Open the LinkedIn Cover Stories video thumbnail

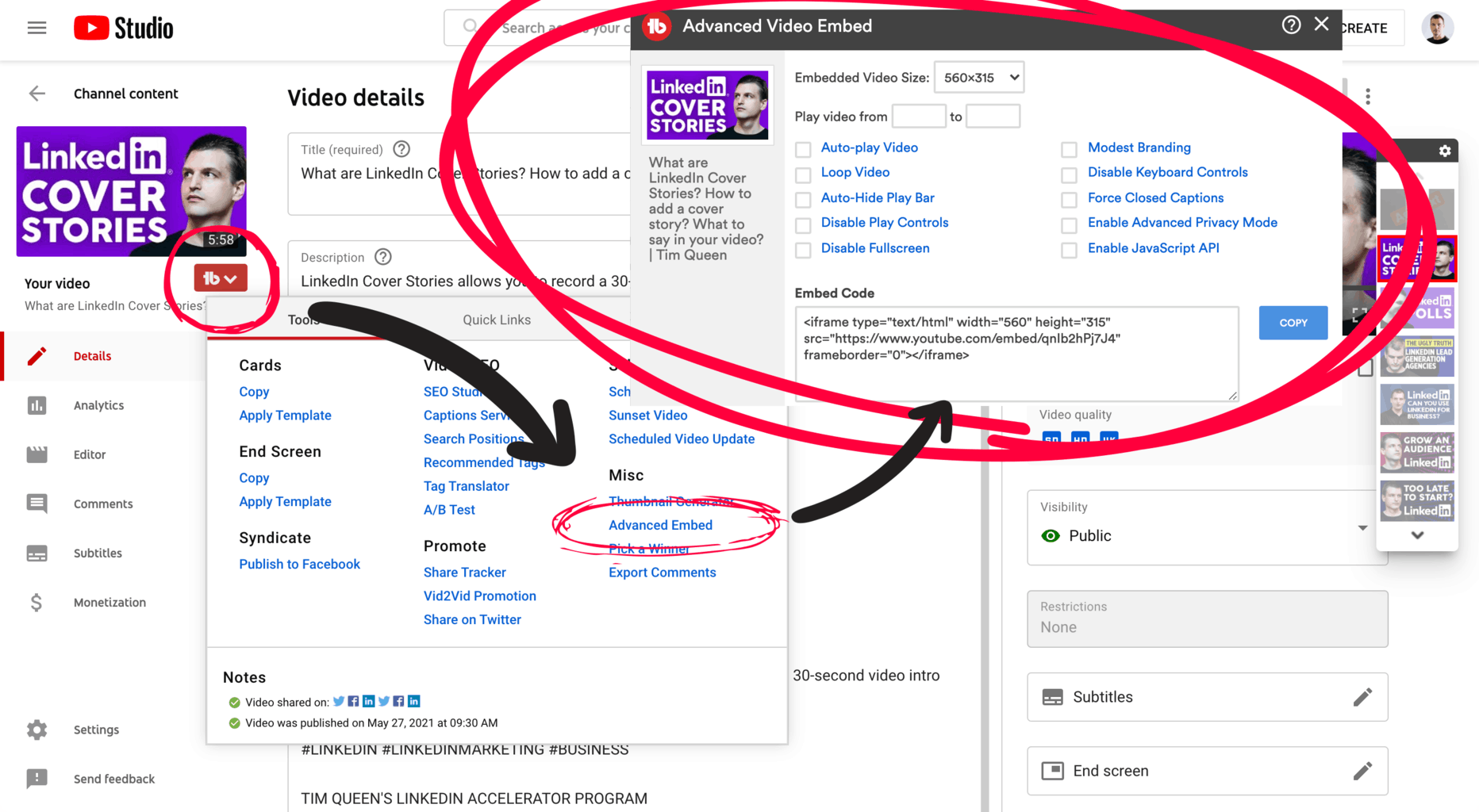click(x=131, y=191)
